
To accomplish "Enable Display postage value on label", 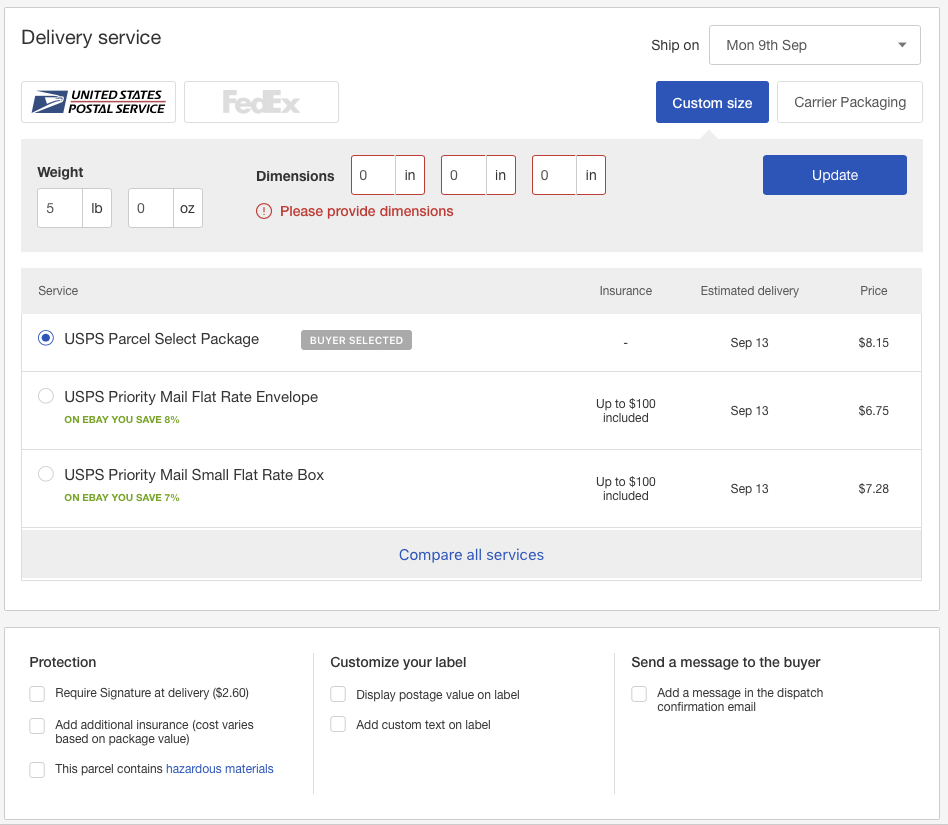I will tap(338, 694).
